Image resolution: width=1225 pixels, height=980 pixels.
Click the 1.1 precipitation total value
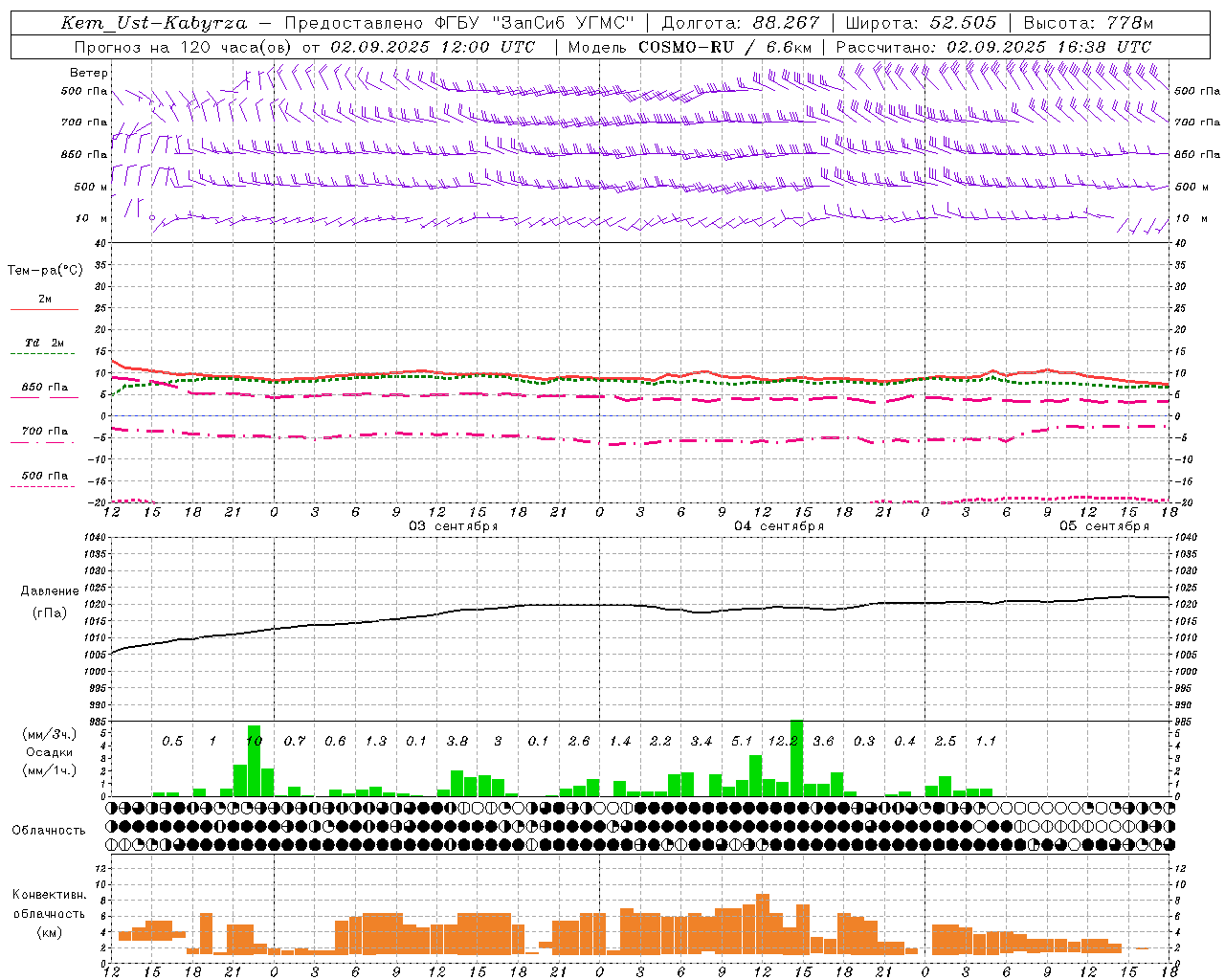986,741
